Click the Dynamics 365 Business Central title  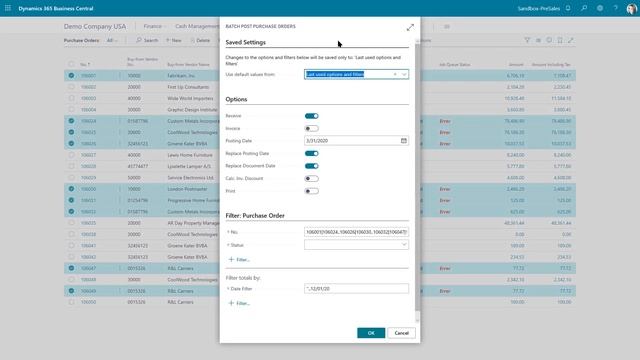click(x=56, y=8)
